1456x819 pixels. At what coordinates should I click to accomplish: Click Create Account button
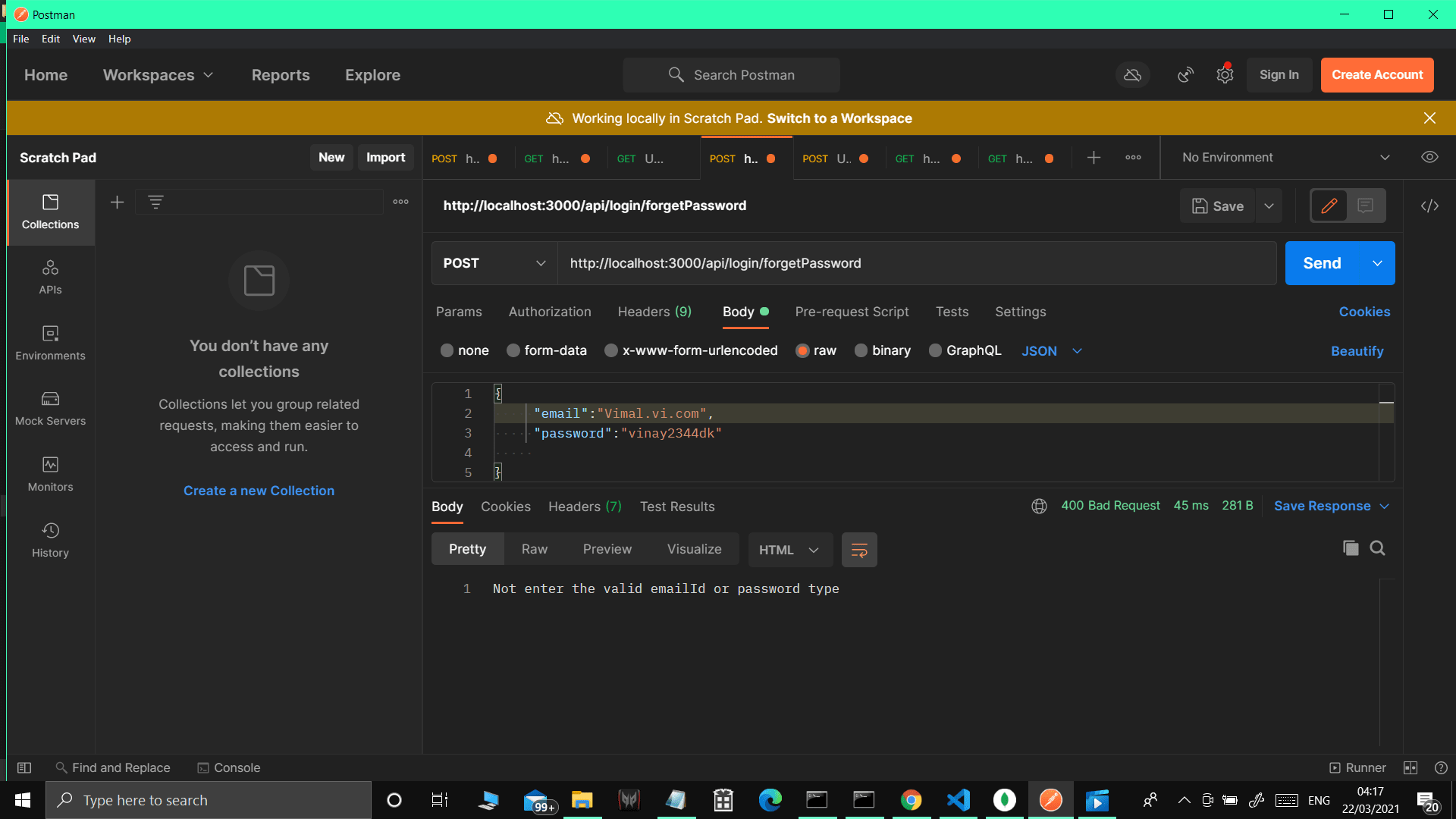point(1377,75)
